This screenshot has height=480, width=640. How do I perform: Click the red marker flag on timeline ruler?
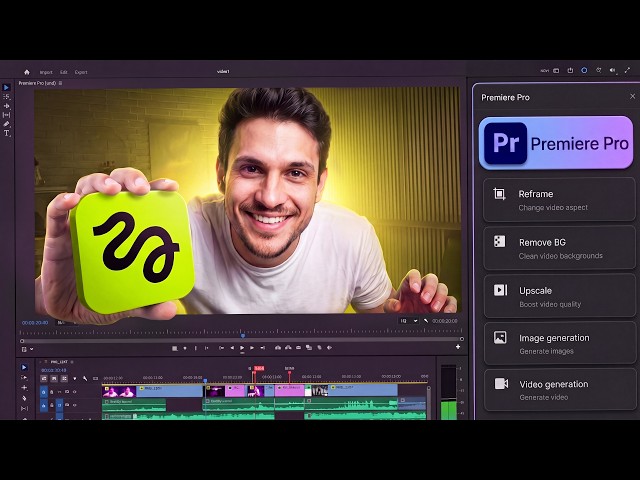coord(259,368)
